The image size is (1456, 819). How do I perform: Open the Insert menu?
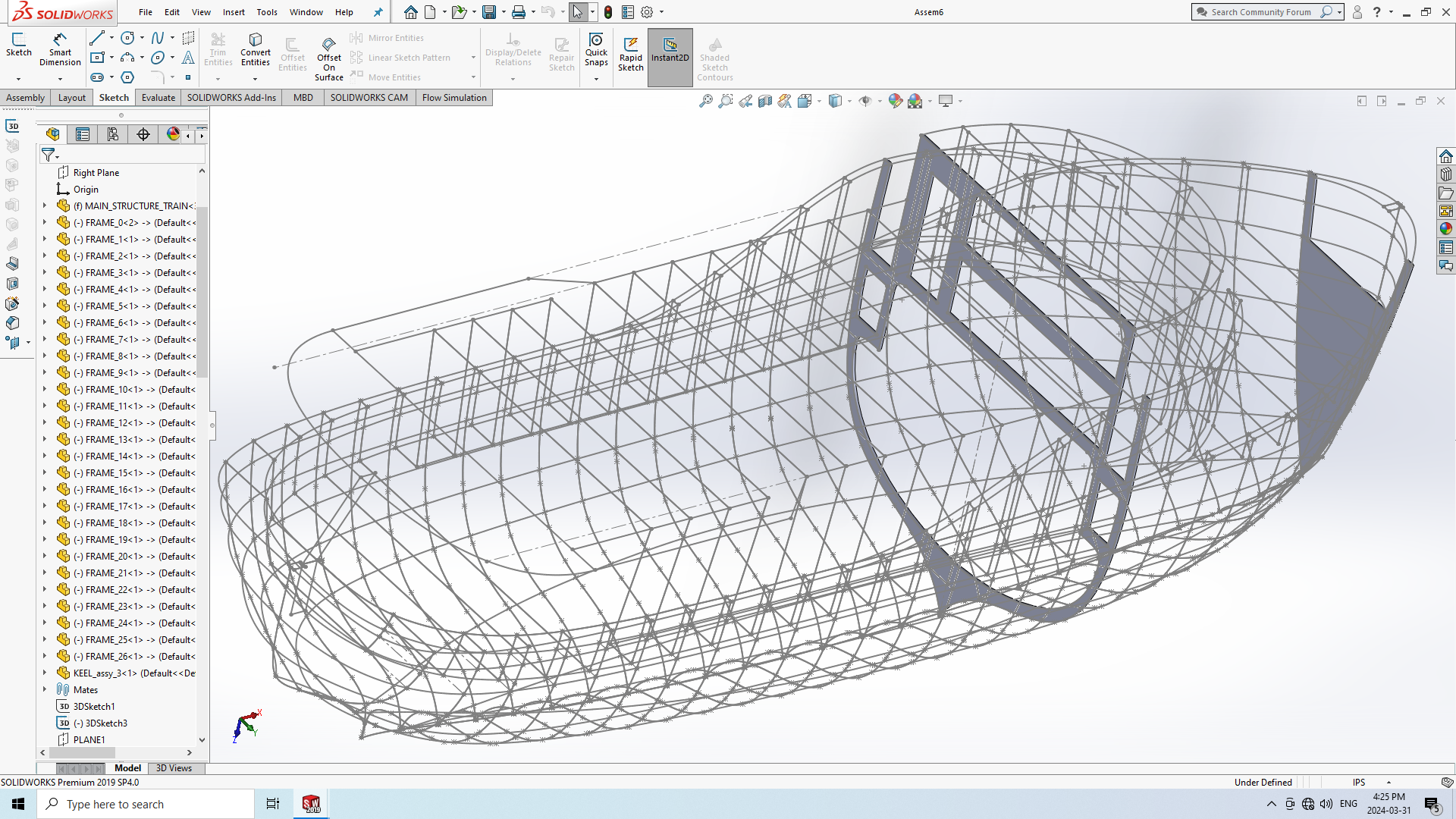click(x=234, y=12)
